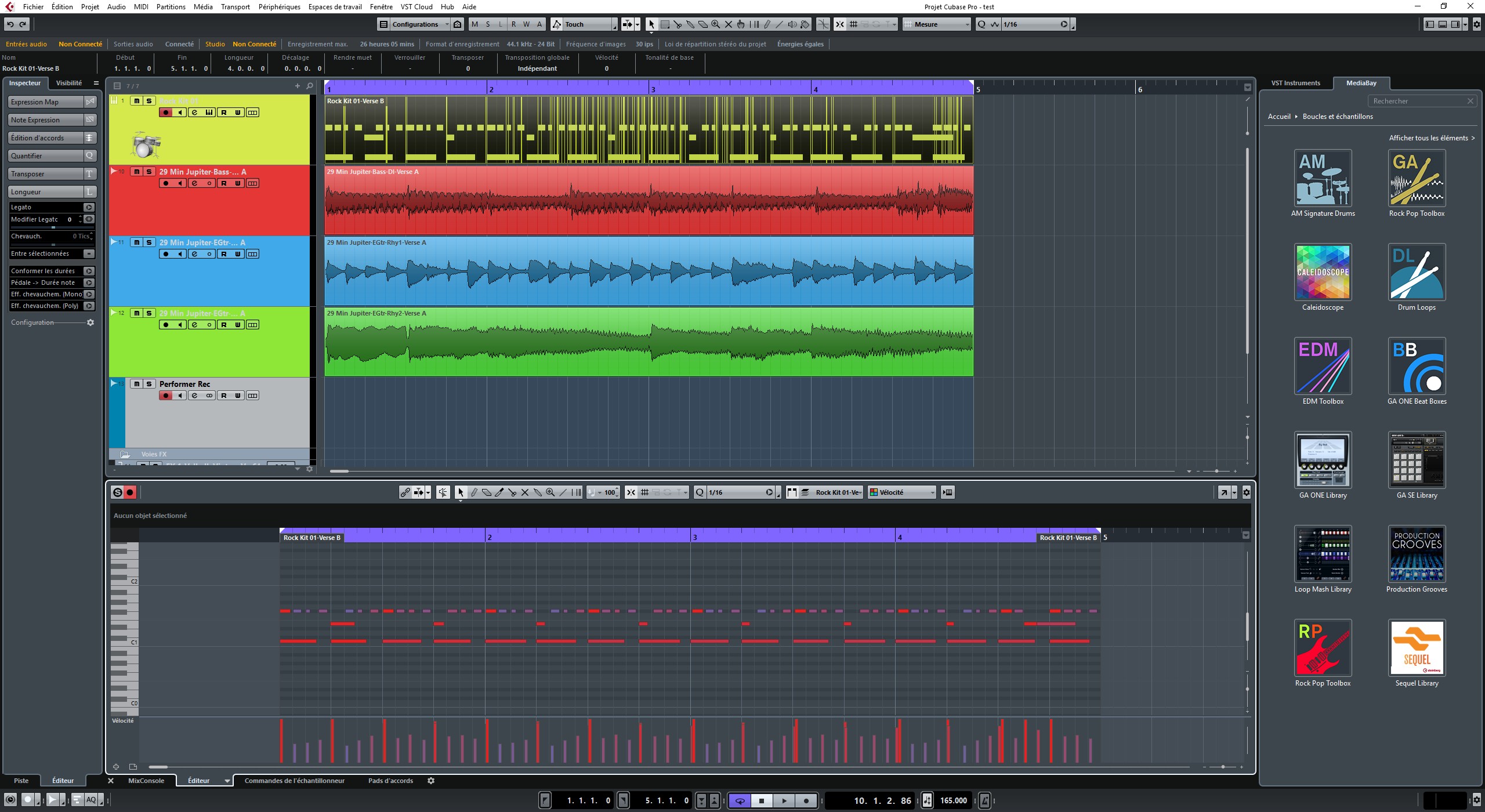Open the MixConsole snapshot camera icon
This screenshot has width=1485, height=812.
coord(458,24)
